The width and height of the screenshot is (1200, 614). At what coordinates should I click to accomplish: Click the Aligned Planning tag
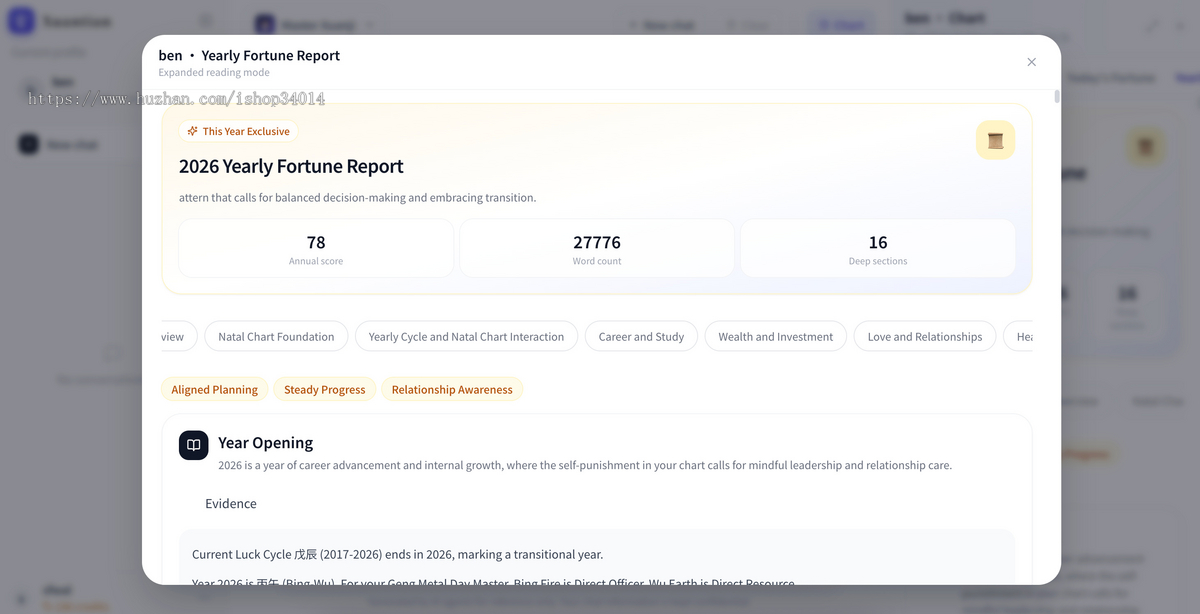coord(214,390)
